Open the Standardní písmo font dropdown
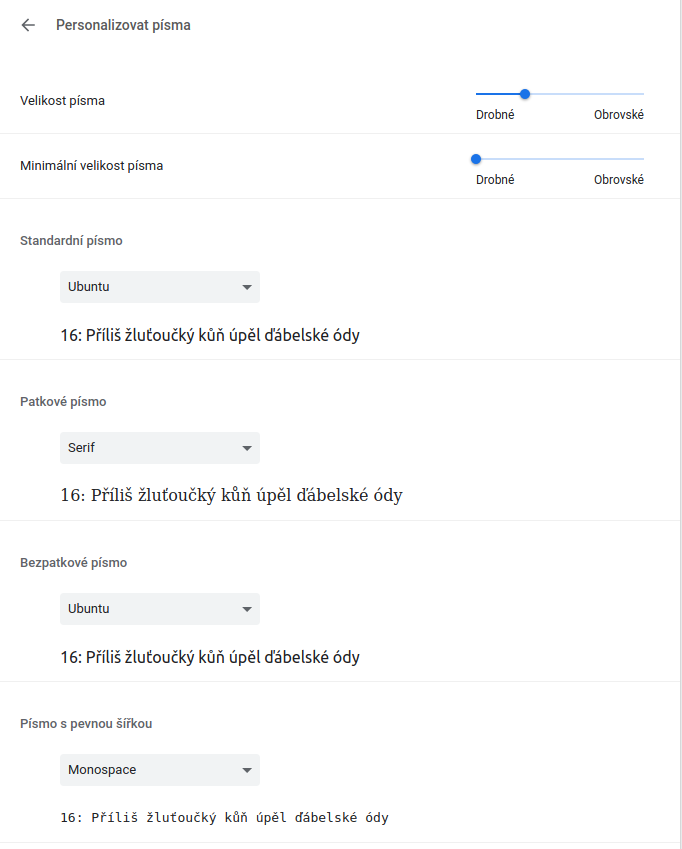This screenshot has height=849, width=682. 160,287
